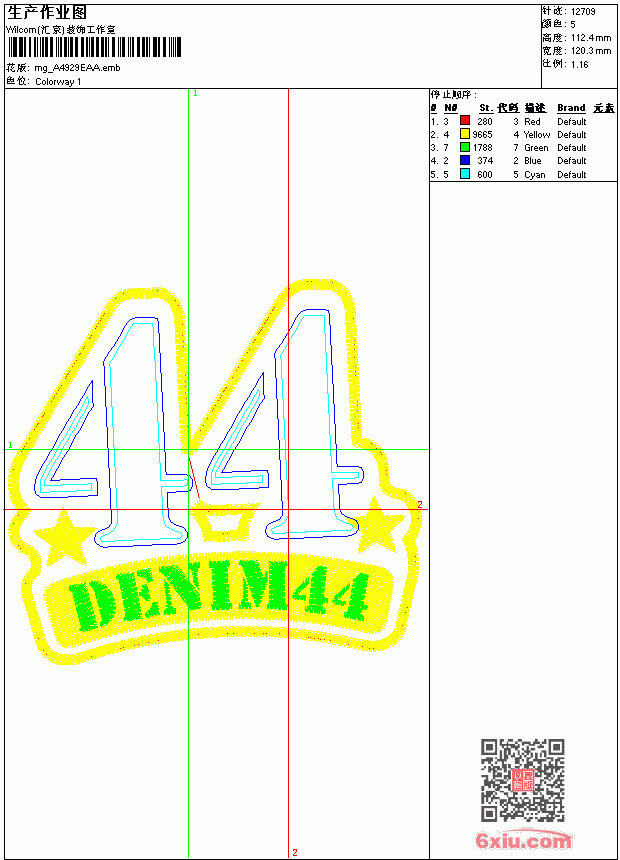Image resolution: width=620 pixels, height=860 pixels.
Task: Click the QR code image
Action: point(523,780)
